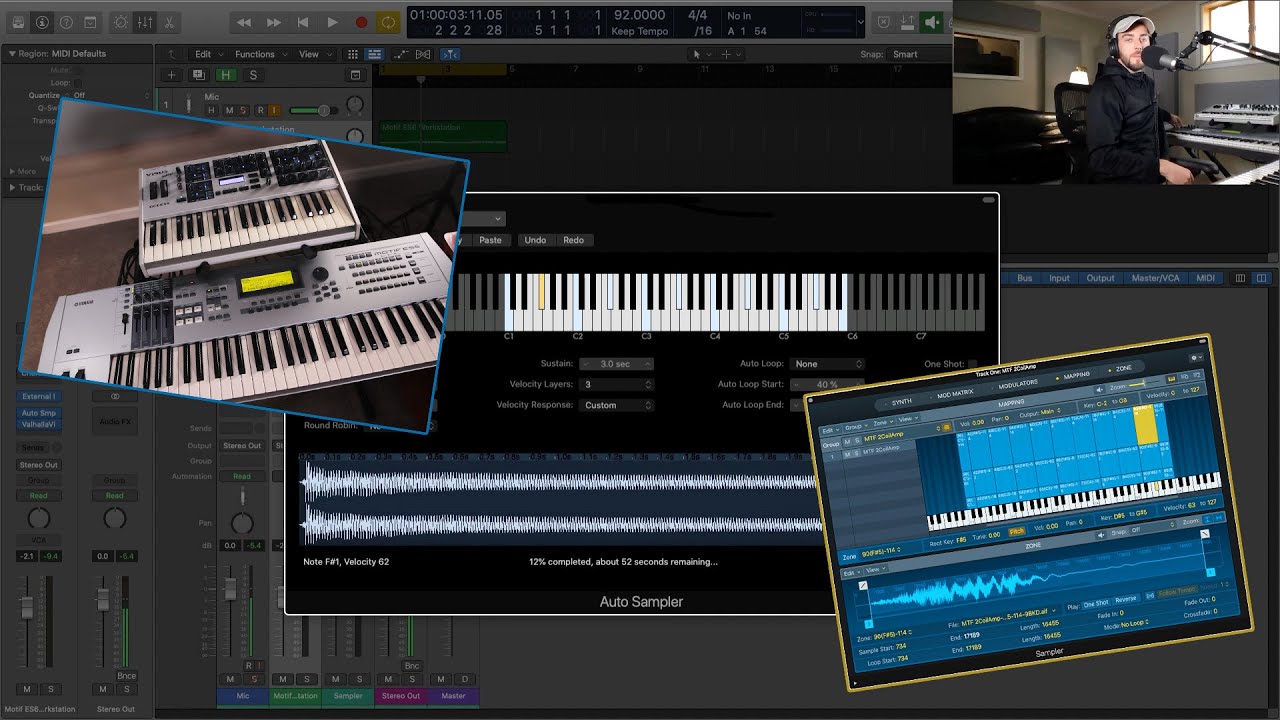Switch to the Bus tab in mixer
1280x720 pixels.
click(x=1024, y=278)
